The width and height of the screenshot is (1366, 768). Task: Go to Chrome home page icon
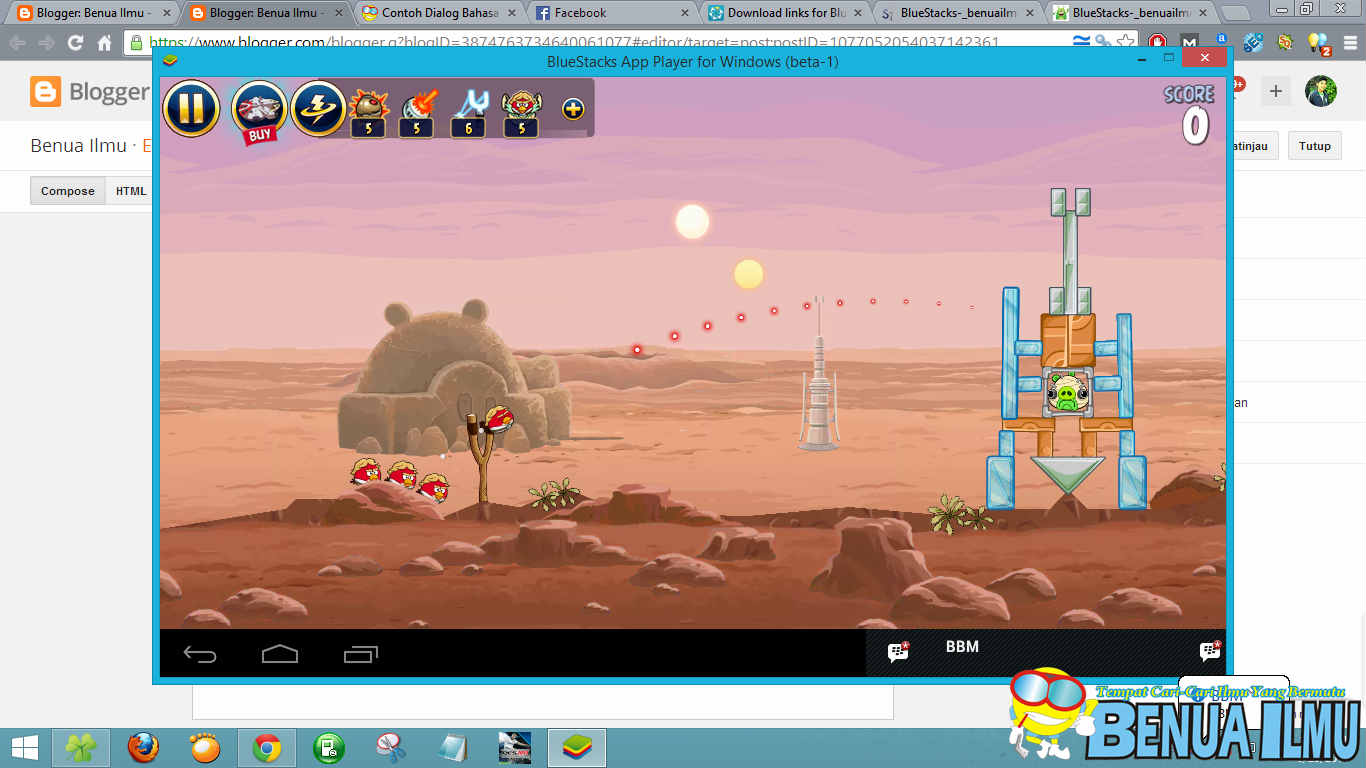(x=104, y=43)
